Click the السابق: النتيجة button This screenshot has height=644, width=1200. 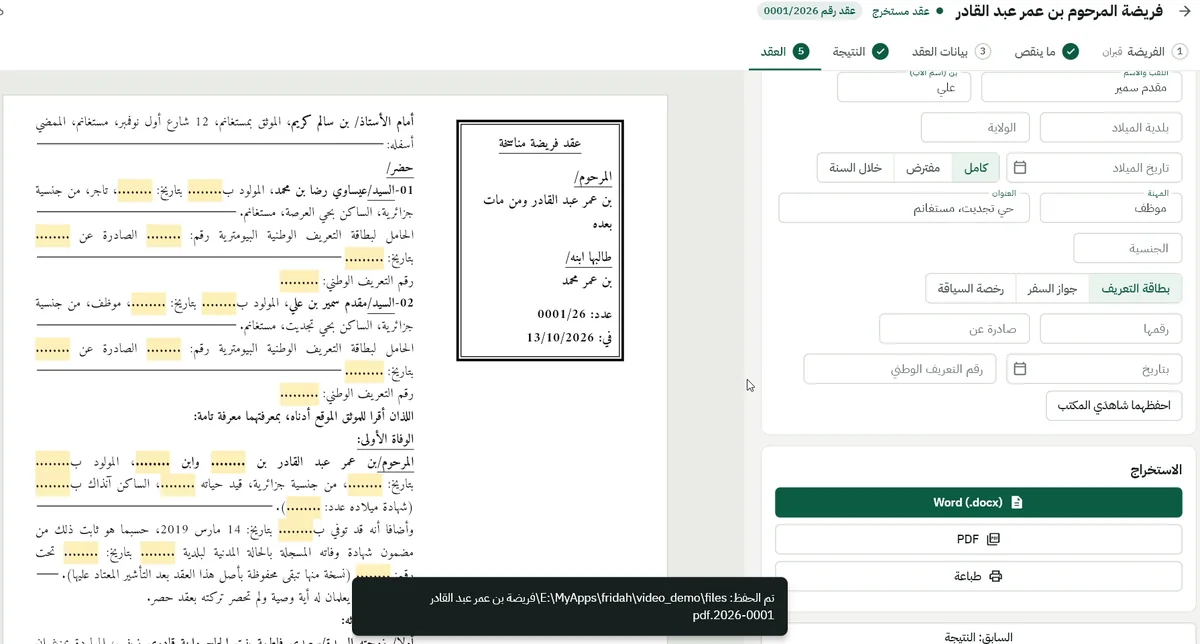point(979,636)
